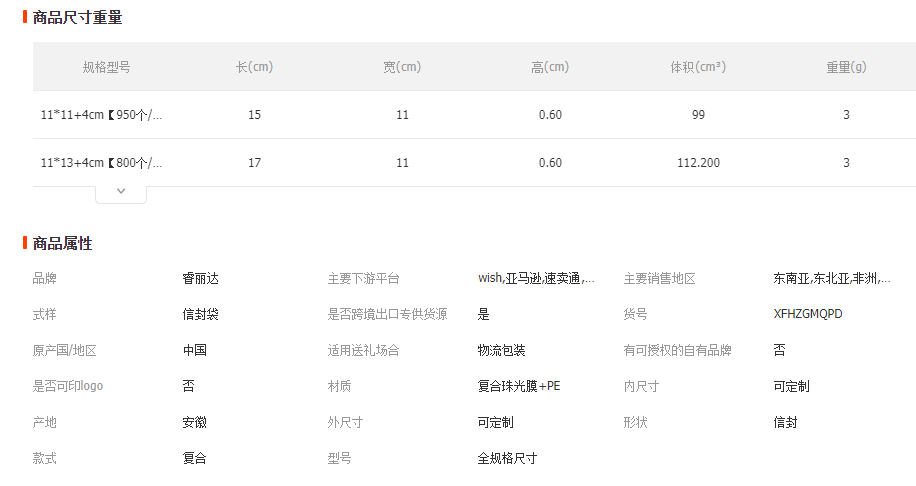Click the style value 信封袋
This screenshot has width=916, height=486.
[x=200, y=314]
